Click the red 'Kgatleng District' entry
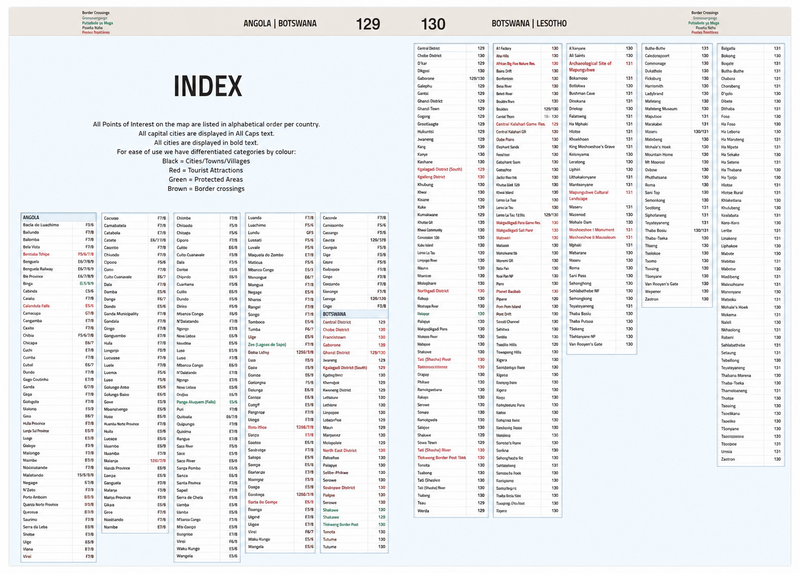The width and height of the screenshot is (800, 573). tap(431, 177)
